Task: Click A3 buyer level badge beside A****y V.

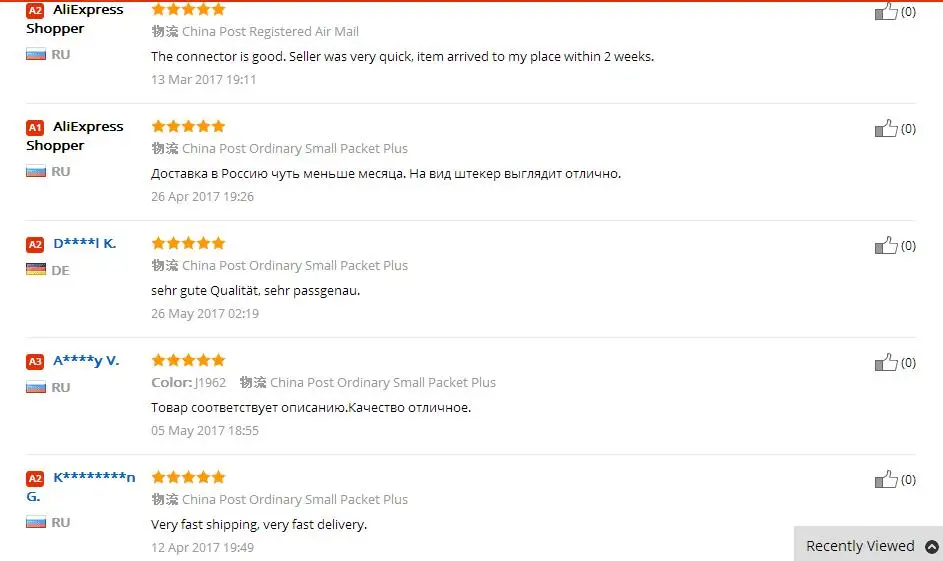Action: (35, 361)
